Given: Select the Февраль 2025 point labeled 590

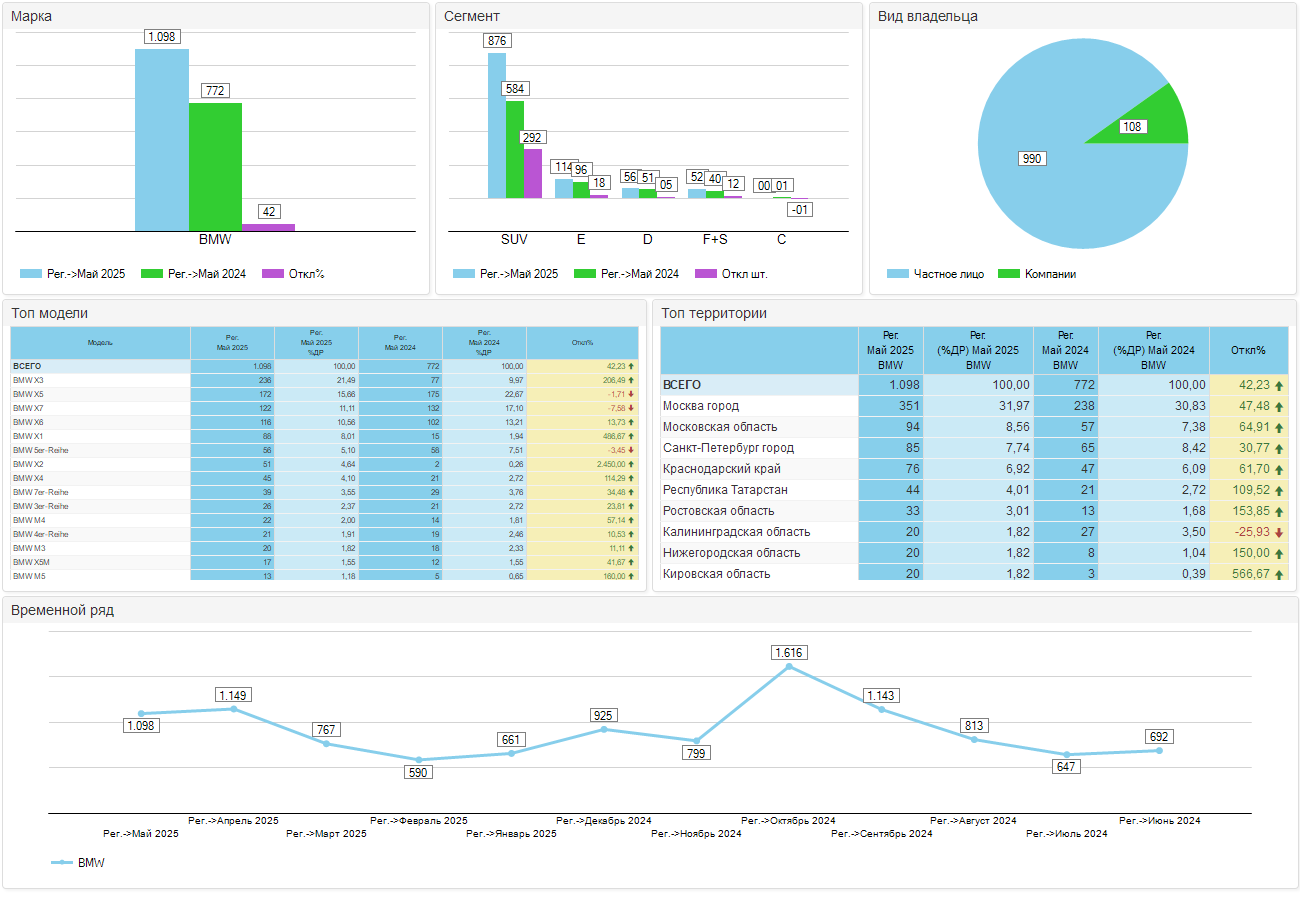Looking at the screenshot, I should pyautogui.click(x=419, y=760).
